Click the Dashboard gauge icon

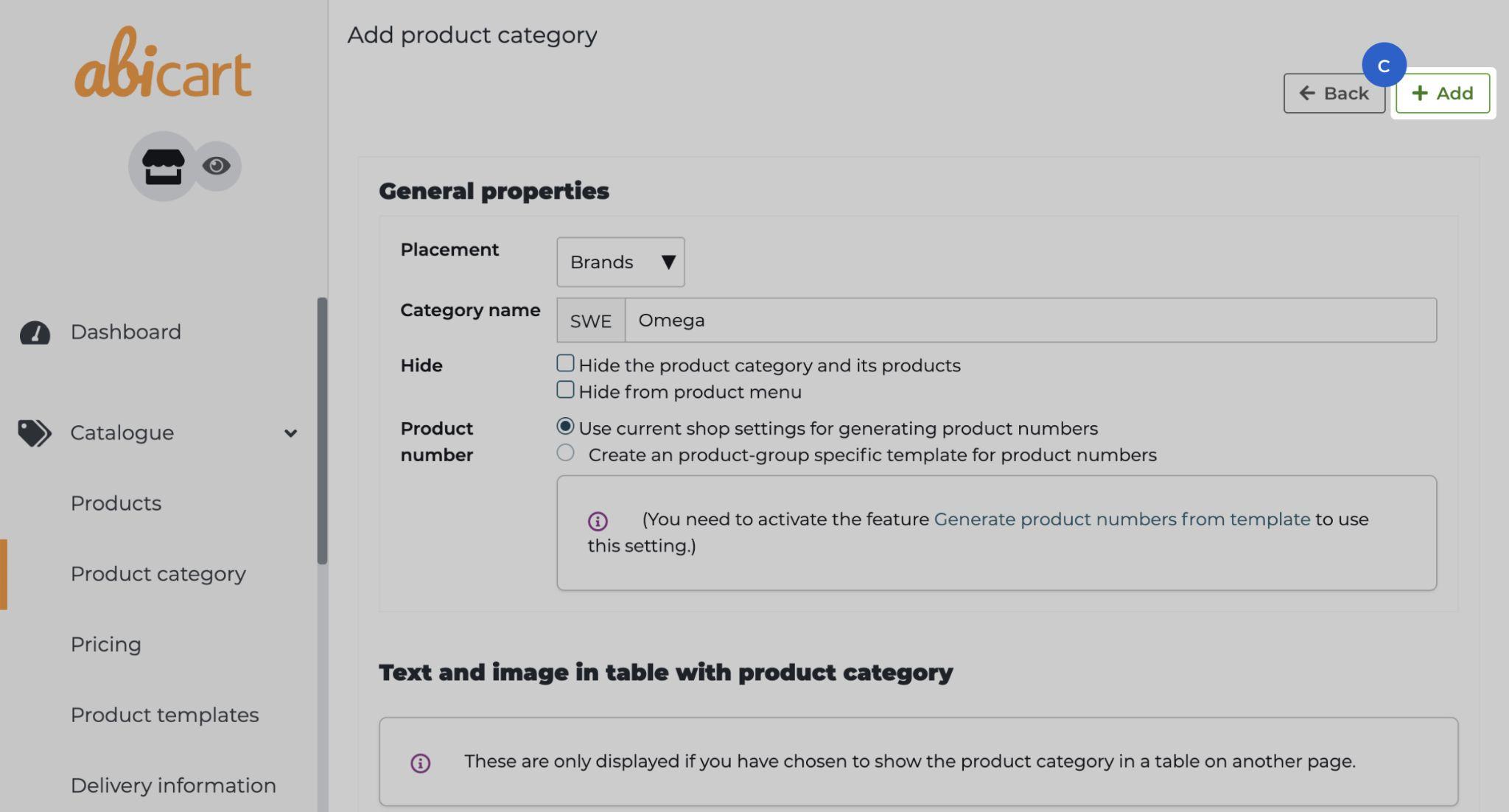click(35, 332)
